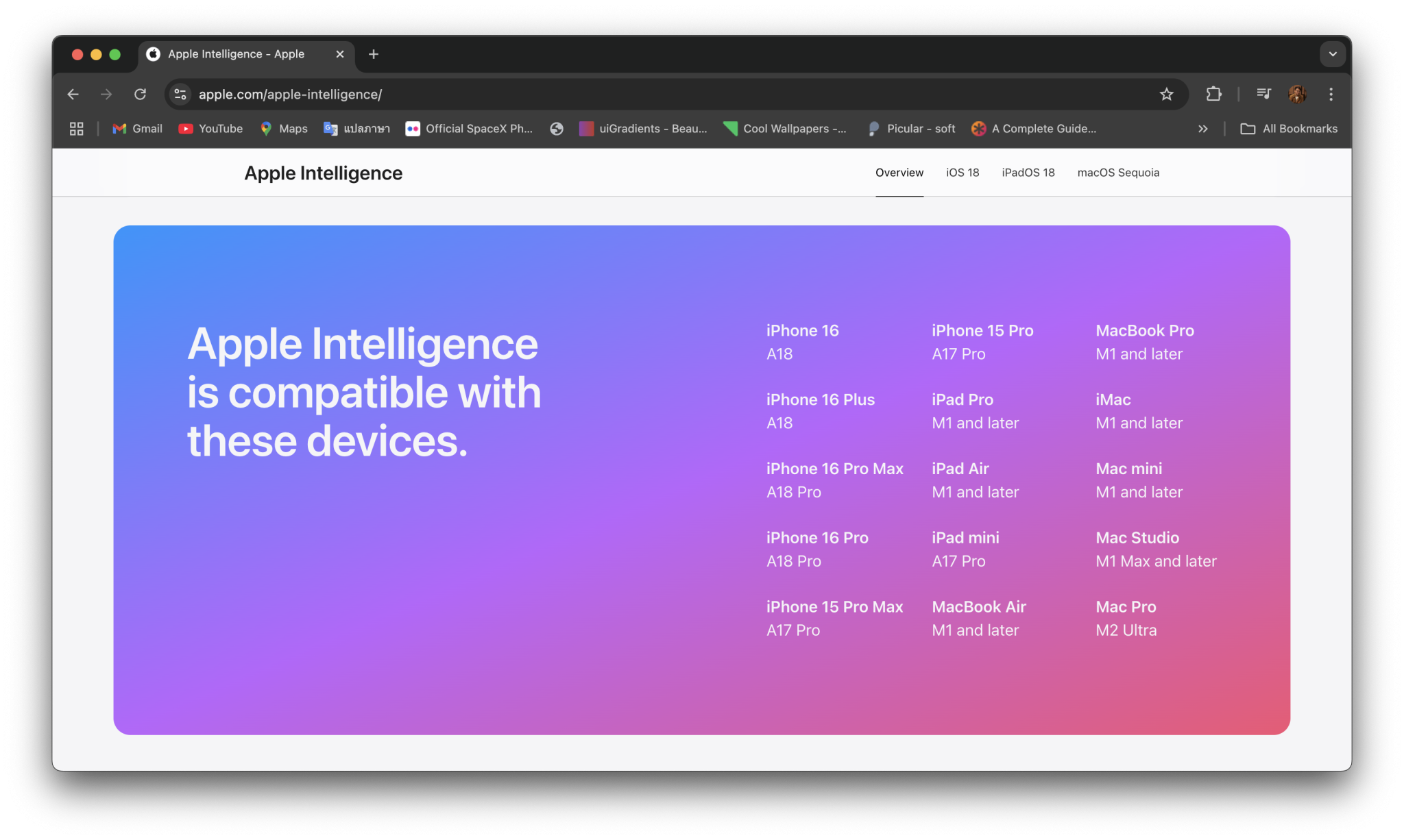Open the Chrome three-dot menu

[x=1331, y=95]
